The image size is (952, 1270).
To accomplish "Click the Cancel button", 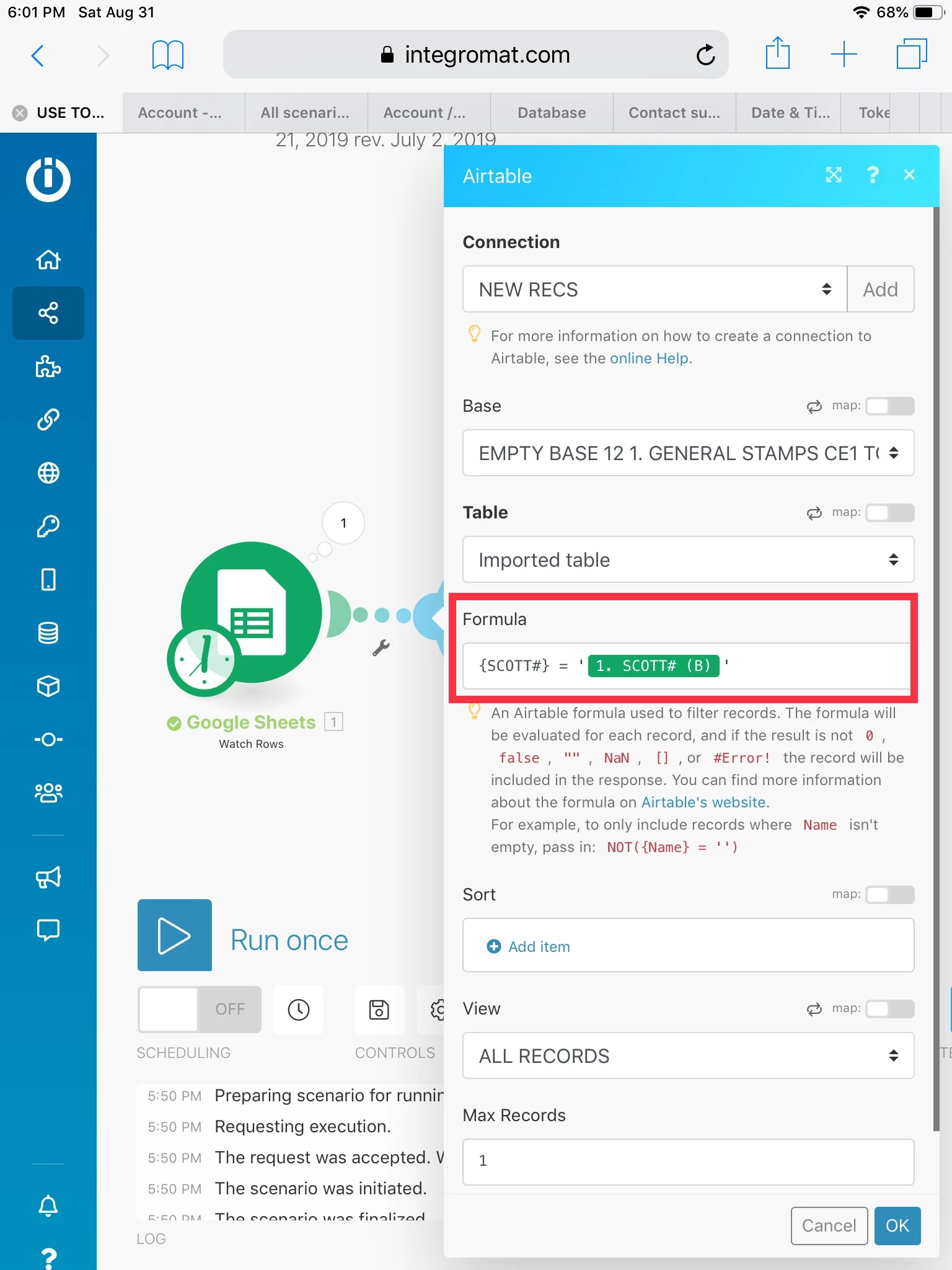I will click(x=829, y=1225).
